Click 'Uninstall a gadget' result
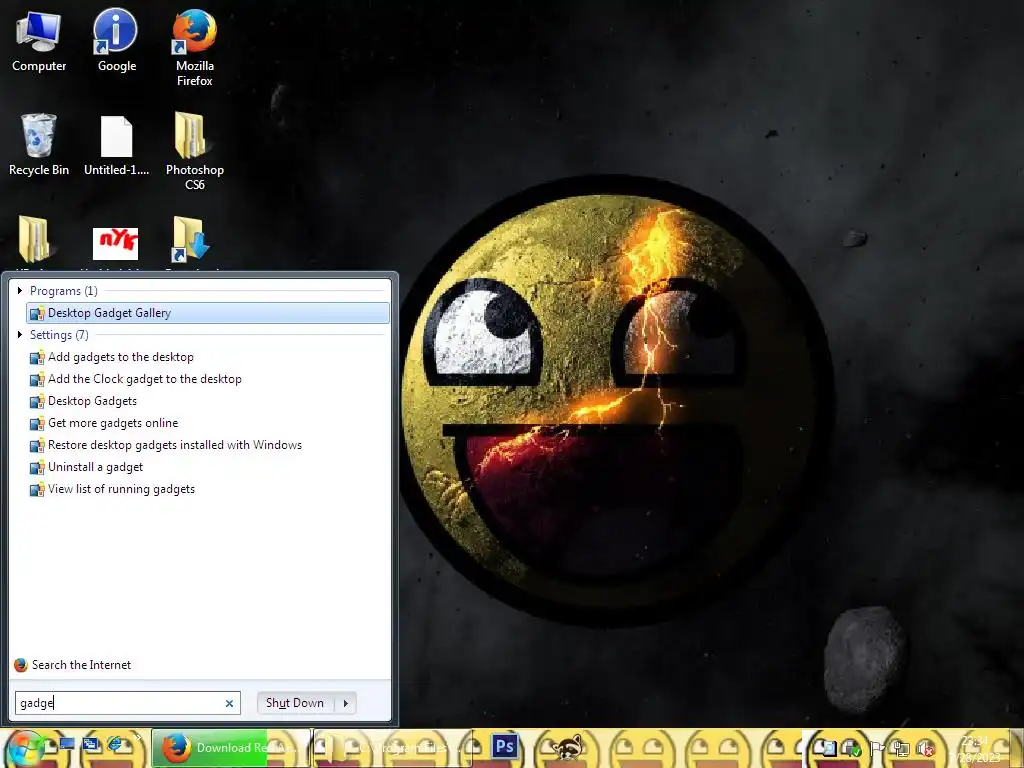The width and height of the screenshot is (1024, 768). (208, 467)
